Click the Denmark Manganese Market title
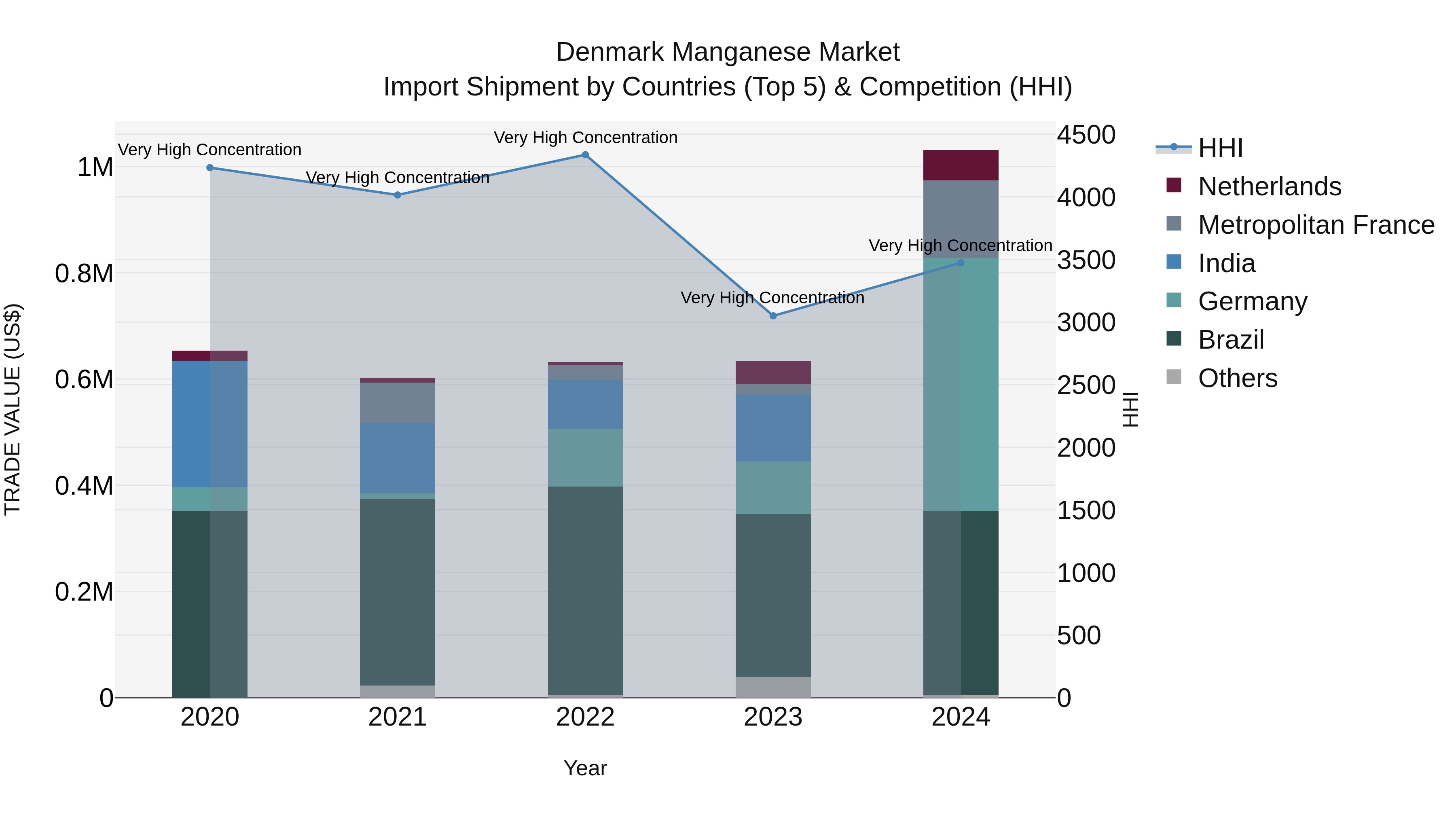1456x819 pixels. point(728,52)
